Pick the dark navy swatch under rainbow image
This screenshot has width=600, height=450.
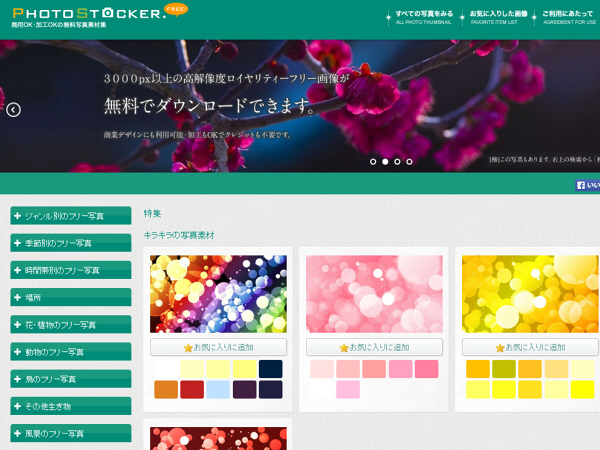(x=271, y=369)
